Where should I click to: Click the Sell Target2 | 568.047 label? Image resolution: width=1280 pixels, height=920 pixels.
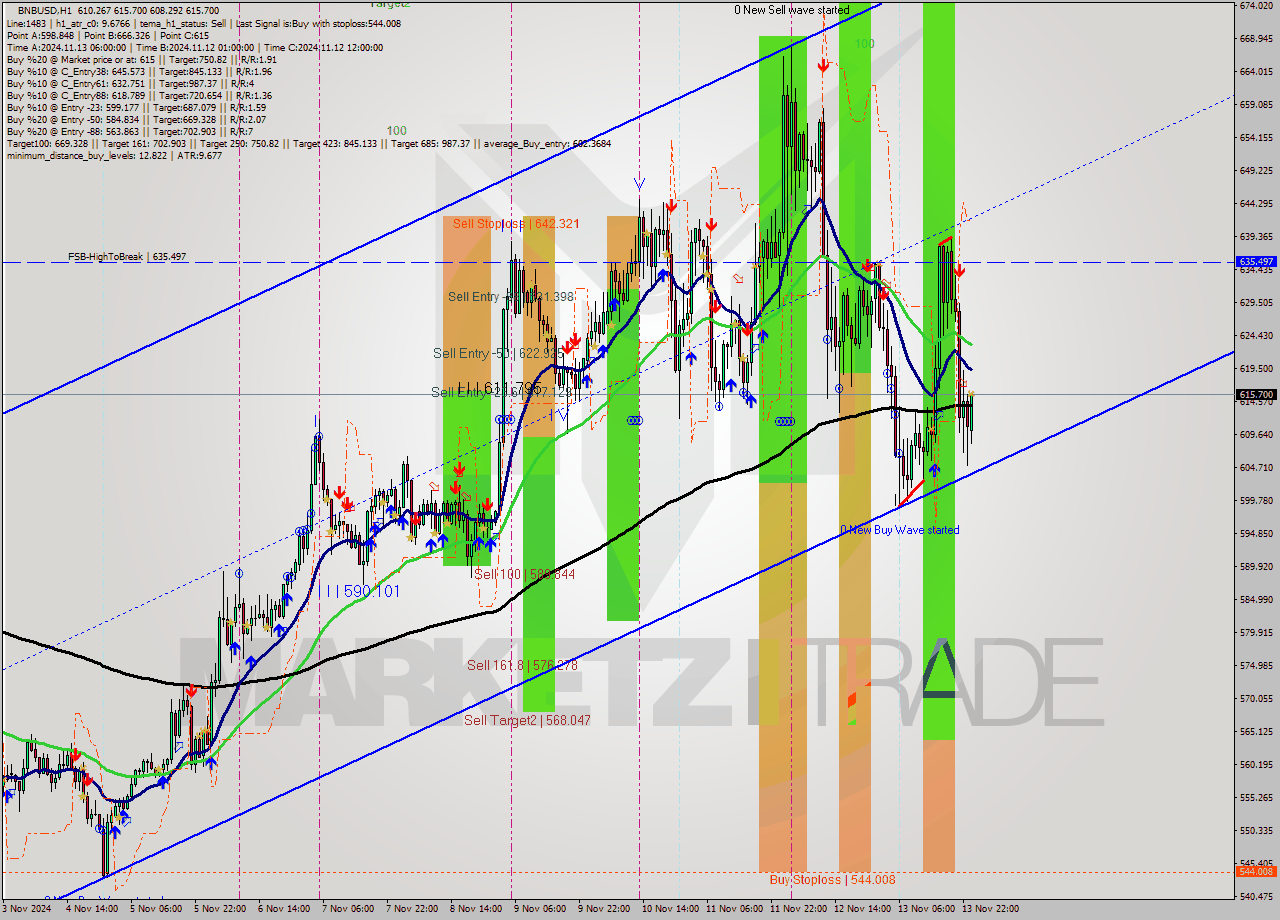[527, 720]
